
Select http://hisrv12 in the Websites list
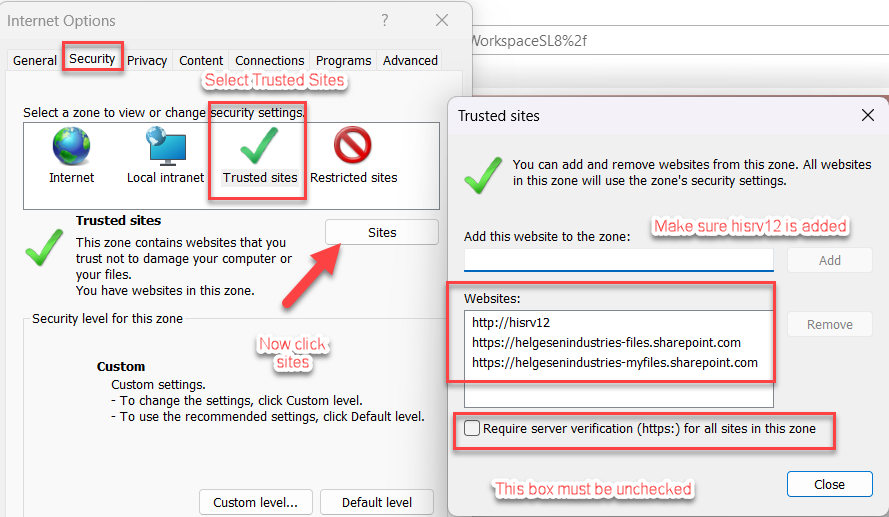click(x=510, y=322)
